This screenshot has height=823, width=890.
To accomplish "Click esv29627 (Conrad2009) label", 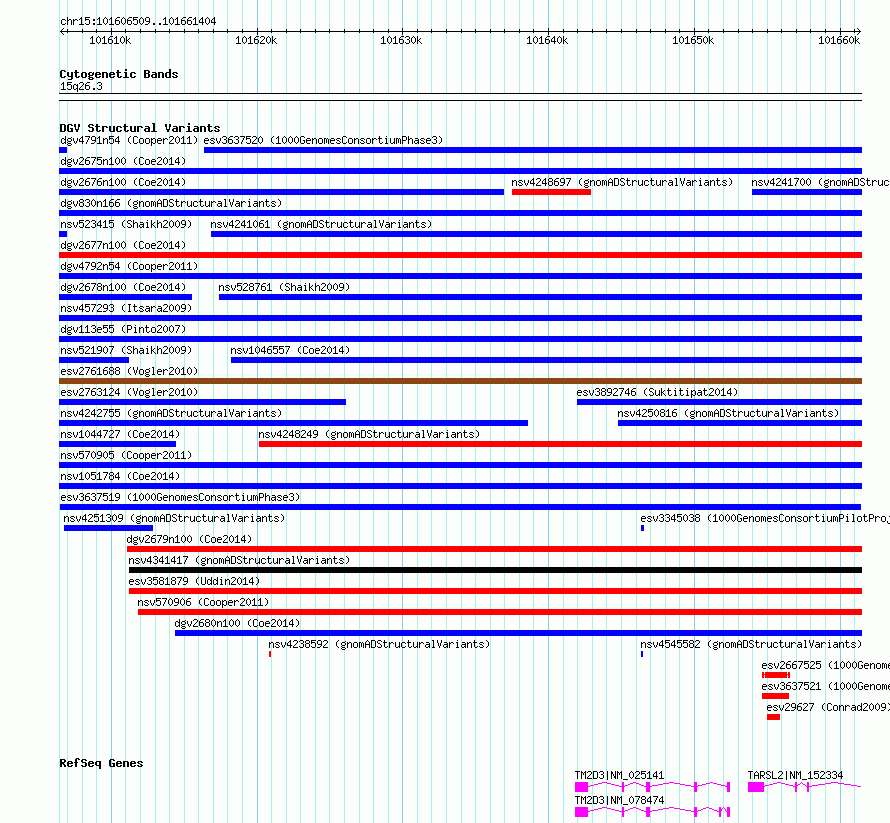I will (x=828, y=707).
